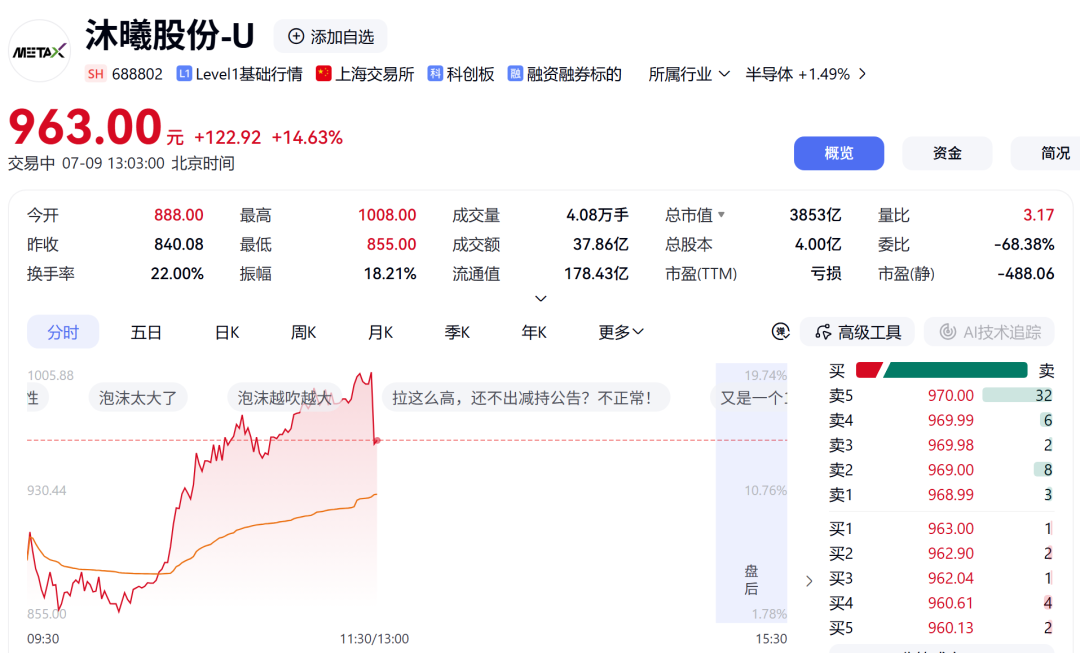Image resolution: width=1080 pixels, height=653 pixels.
Task: Select the 季K chart tab
Action: tap(457, 333)
